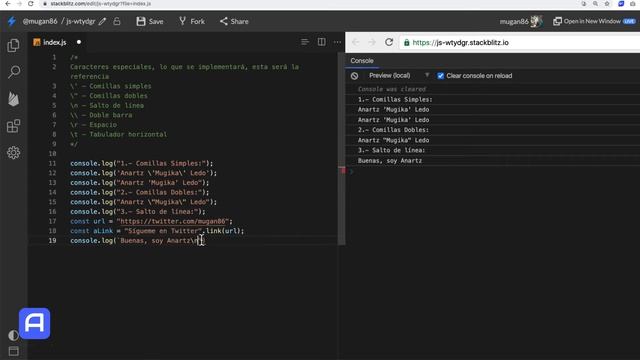Toggle Clear console on reload checkbox
640x360 pixels.
pyautogui.click(x=440, y=76)
